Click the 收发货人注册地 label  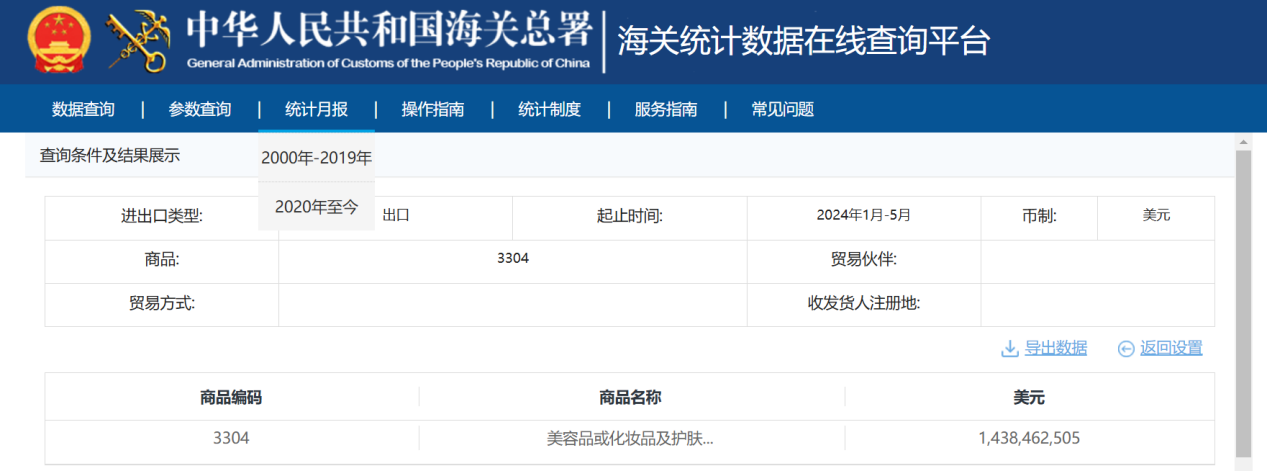(x=864, y=303)
